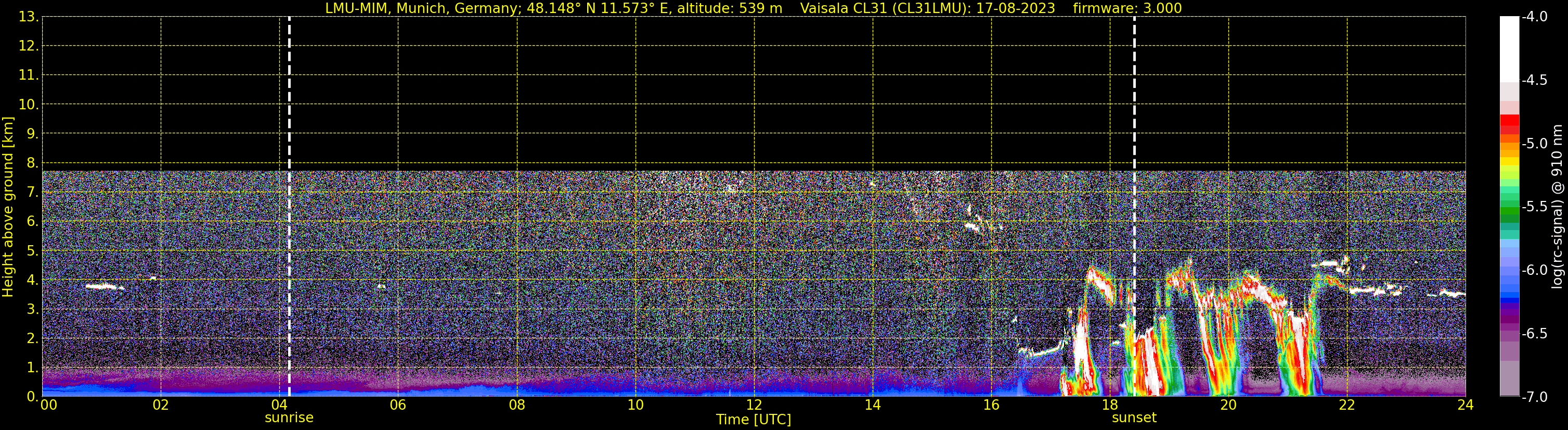The width and height of the screenshot is (1568, 430).
Task: Click the '04' time axis tick label
Action: [279, 405]
